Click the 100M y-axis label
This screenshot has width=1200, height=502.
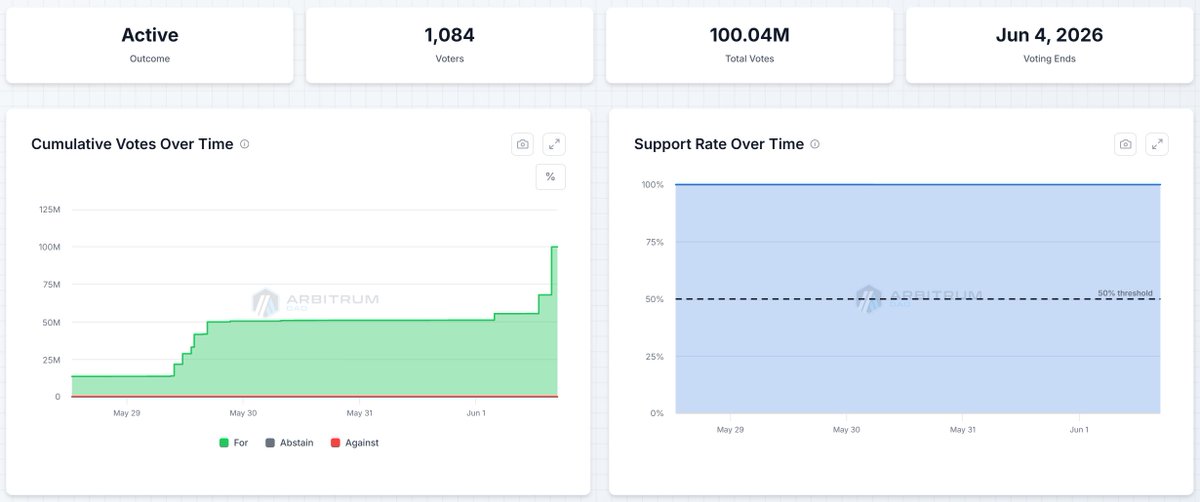tap(48, 247)
